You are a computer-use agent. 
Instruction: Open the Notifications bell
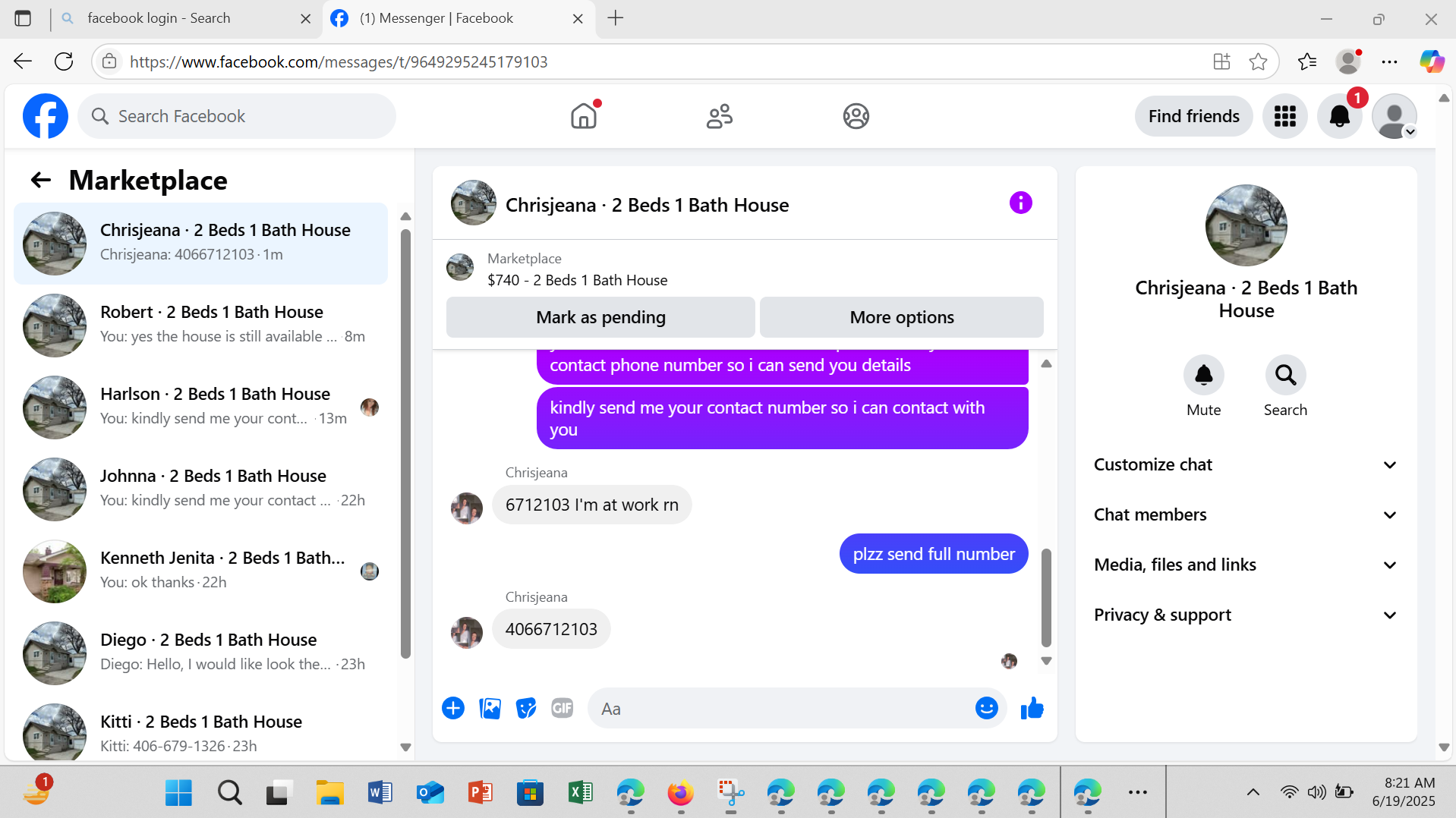[1339, 116]
